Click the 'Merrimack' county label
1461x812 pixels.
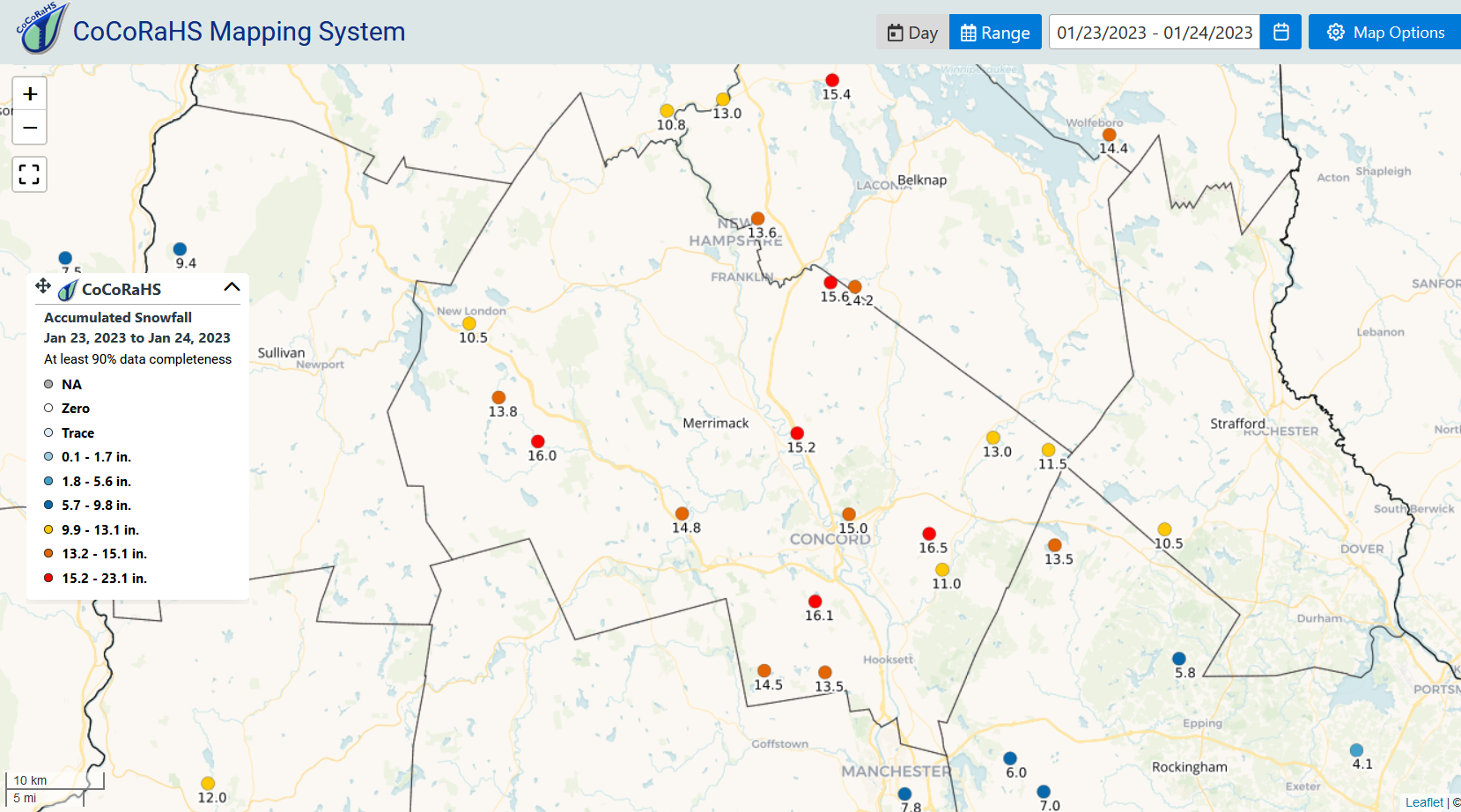(716, 424)
